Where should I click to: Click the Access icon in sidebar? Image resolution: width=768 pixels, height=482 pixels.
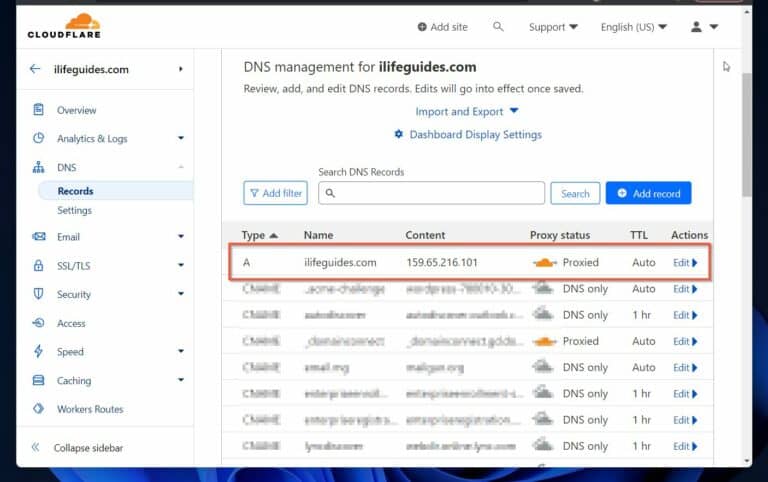tap(38, 323)
